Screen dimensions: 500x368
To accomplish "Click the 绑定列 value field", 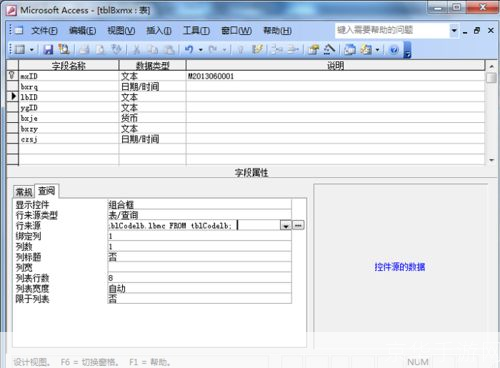I will [x=199, y=236].
